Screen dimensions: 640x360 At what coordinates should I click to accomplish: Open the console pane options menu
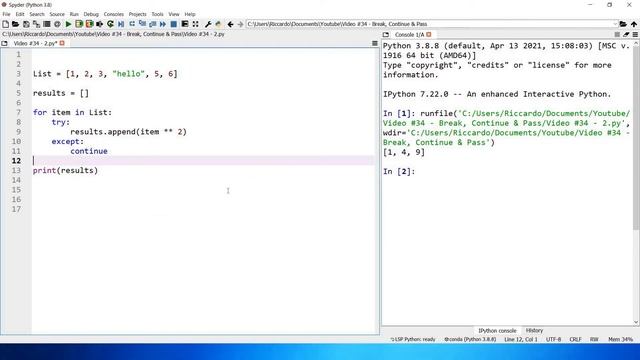click(635, 35)
